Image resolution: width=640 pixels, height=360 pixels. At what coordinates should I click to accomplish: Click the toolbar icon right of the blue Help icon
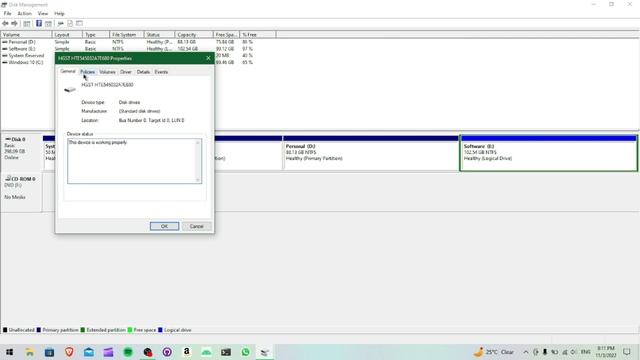(x=48, y=24)
